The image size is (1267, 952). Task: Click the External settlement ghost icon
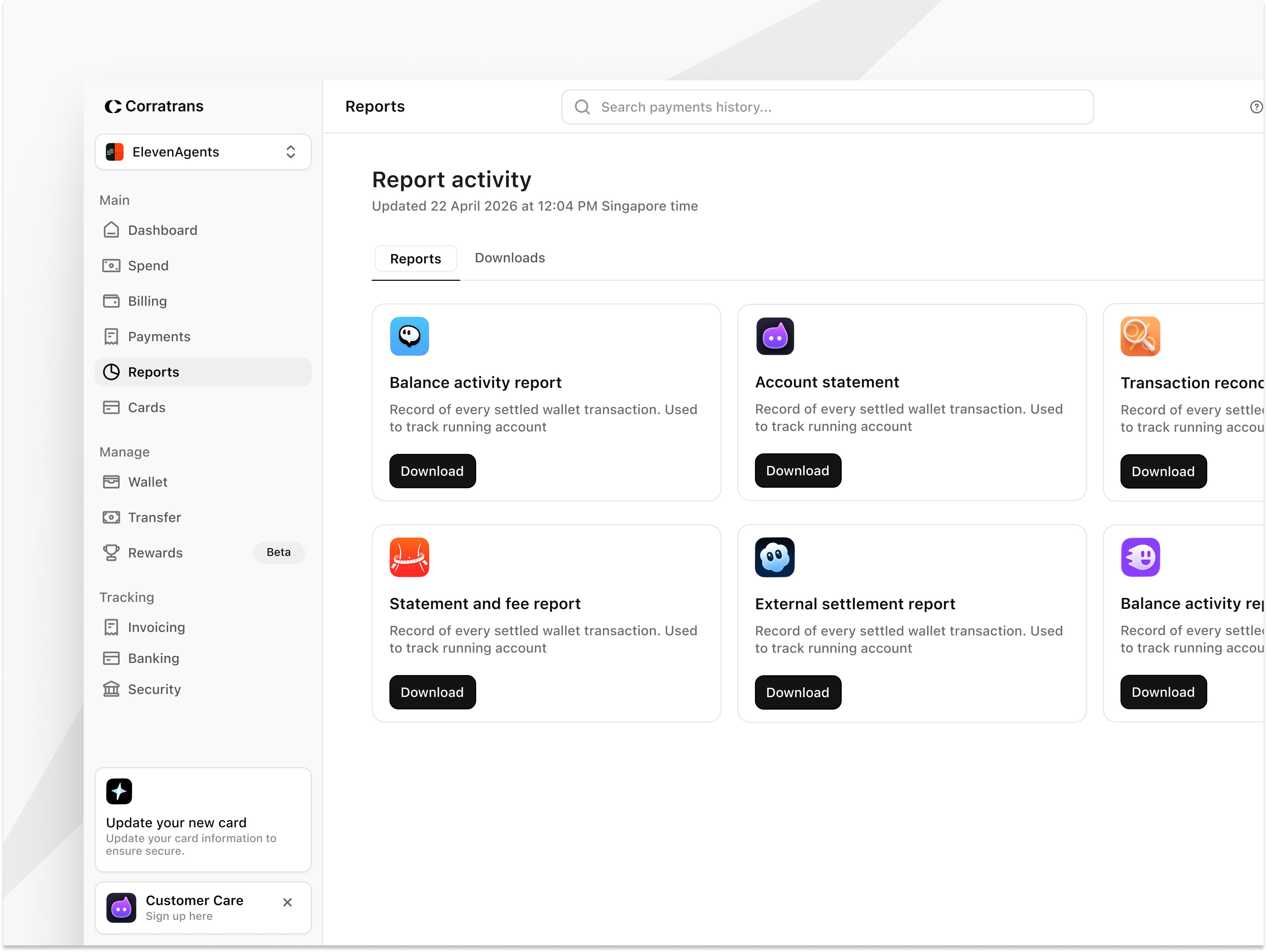(775, 557)
